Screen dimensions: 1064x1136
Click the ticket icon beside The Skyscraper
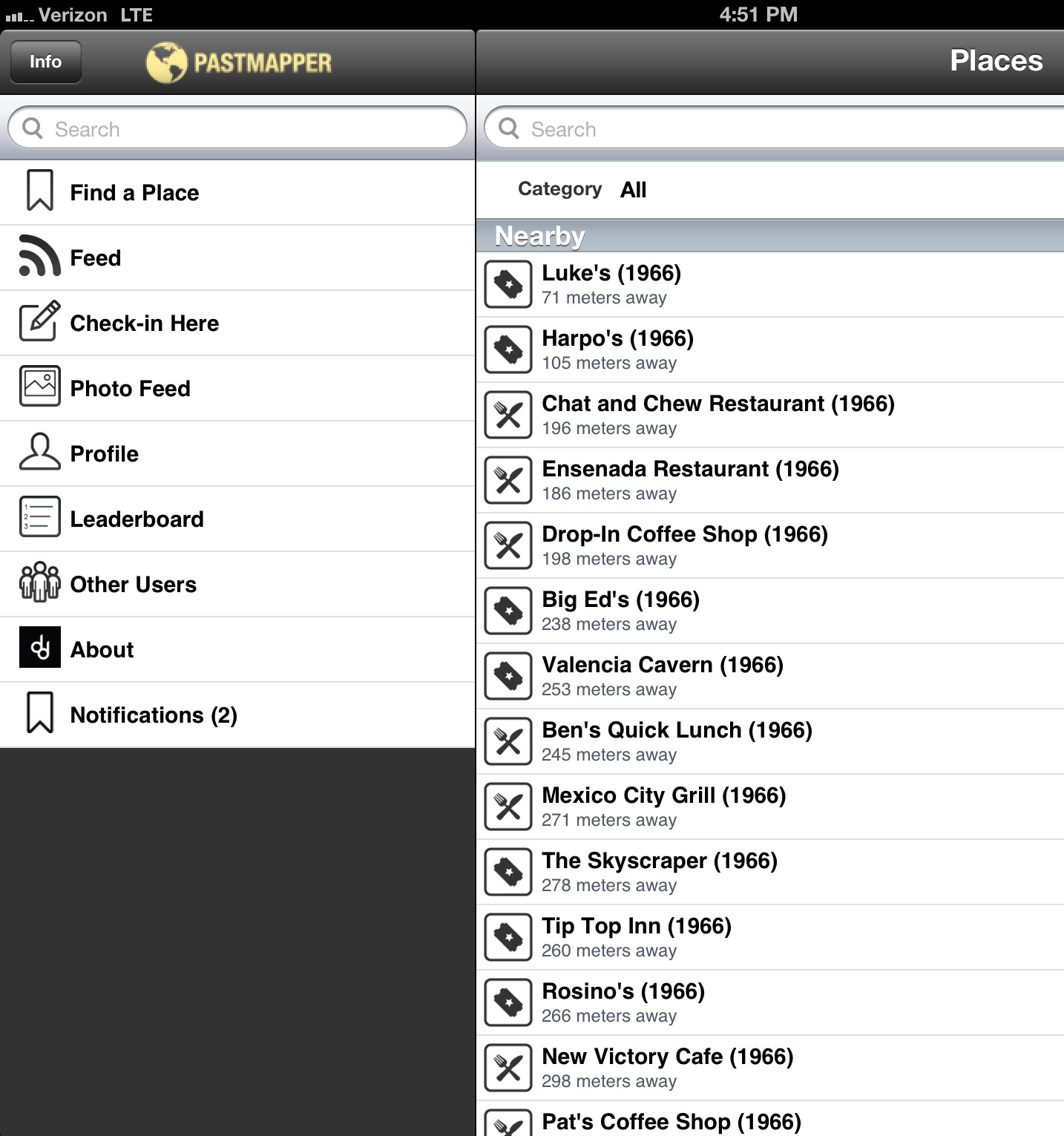508,872
